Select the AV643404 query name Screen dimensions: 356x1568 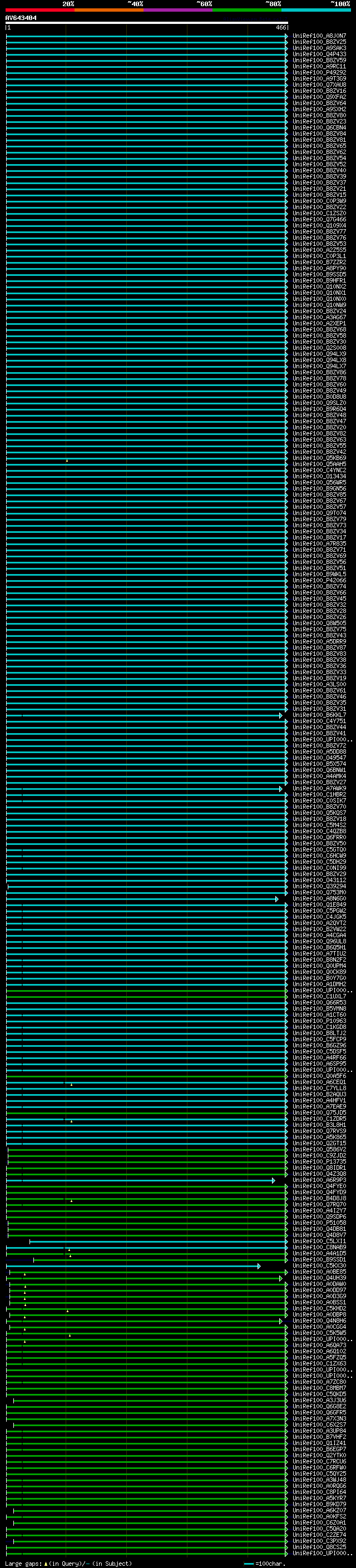(x=21, y=18)
